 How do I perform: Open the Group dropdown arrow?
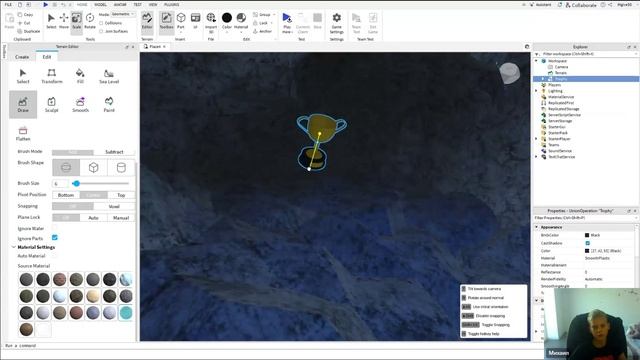(274, 15)
